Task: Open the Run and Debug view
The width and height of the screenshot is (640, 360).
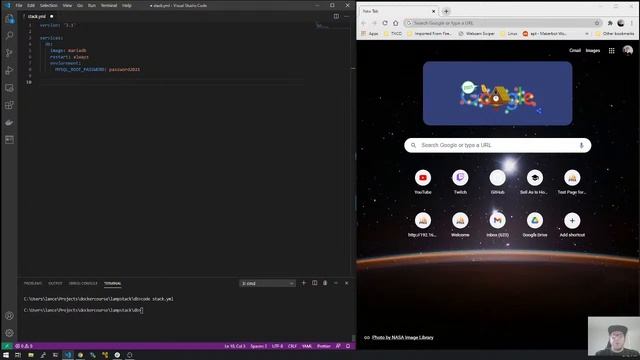Action: 9,70
